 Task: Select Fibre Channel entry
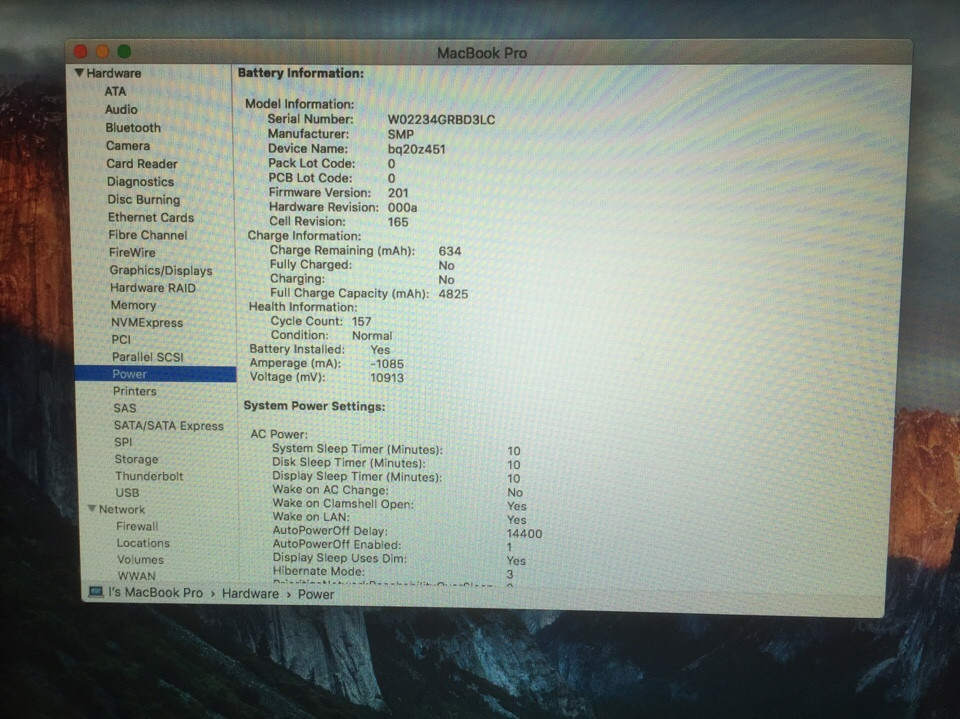pyautogui.click(x=148, y=235)
